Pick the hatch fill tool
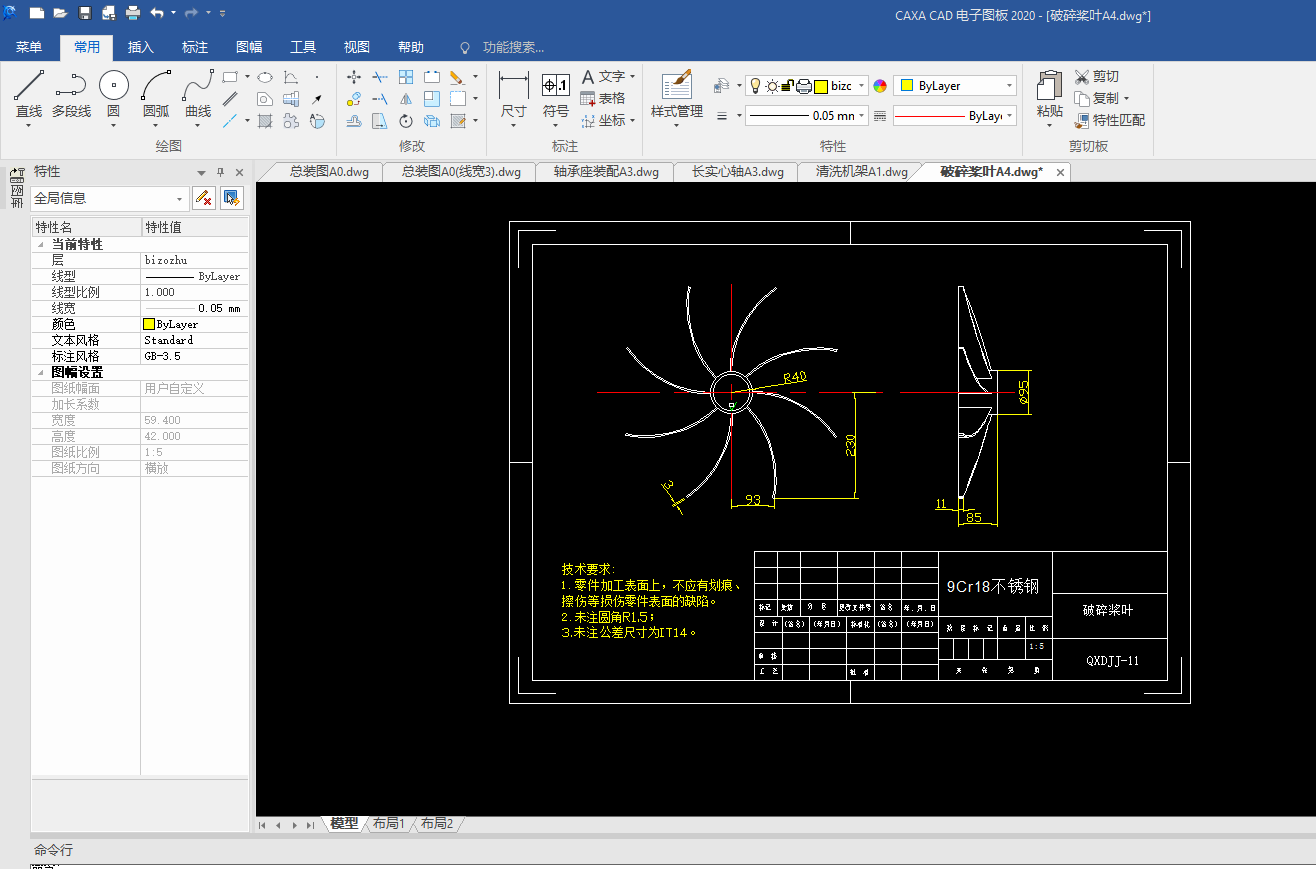Image resolution: width=1316 pixels, height=869 pixels. (265, 121)
